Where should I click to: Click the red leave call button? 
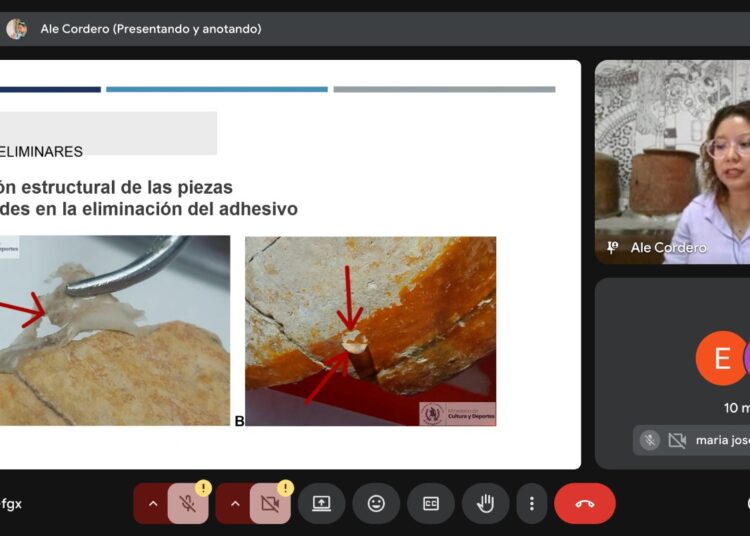click(585, 504)
